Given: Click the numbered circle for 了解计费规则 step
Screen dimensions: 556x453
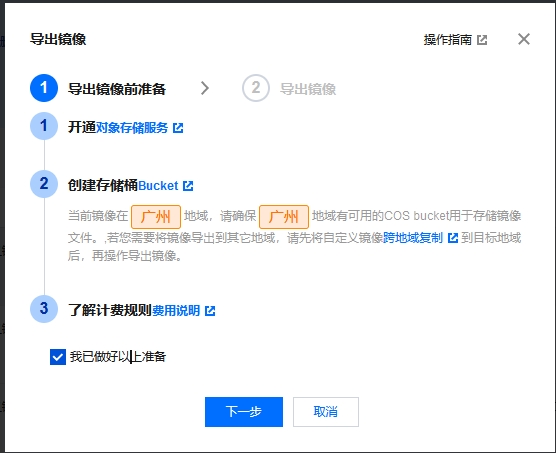Looking at the screenshot, I should (x=44, y=309).
